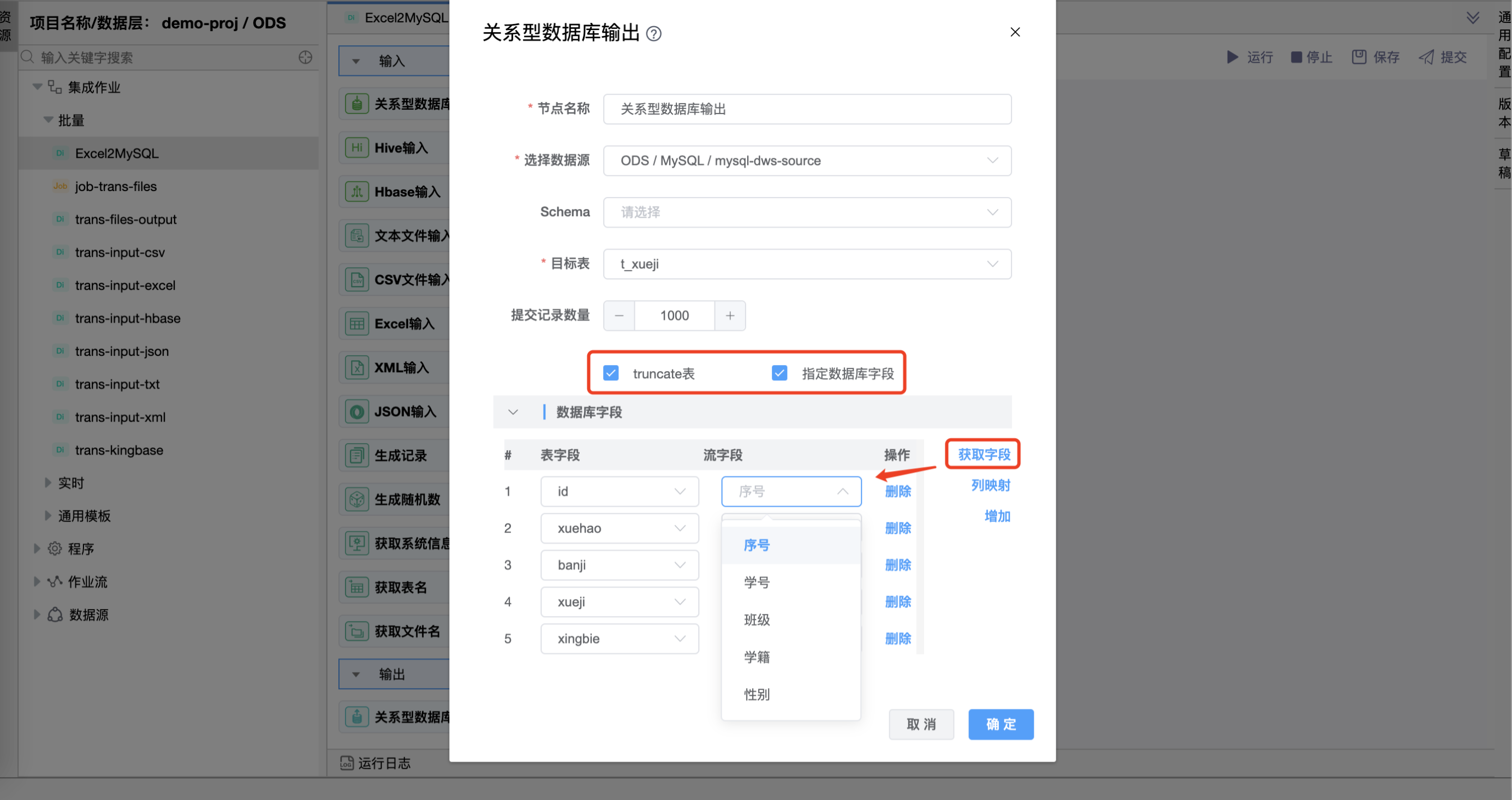The image size is (1512, 800).
Task: Select 学号 from the dropdown list
Action: point(757,582)
